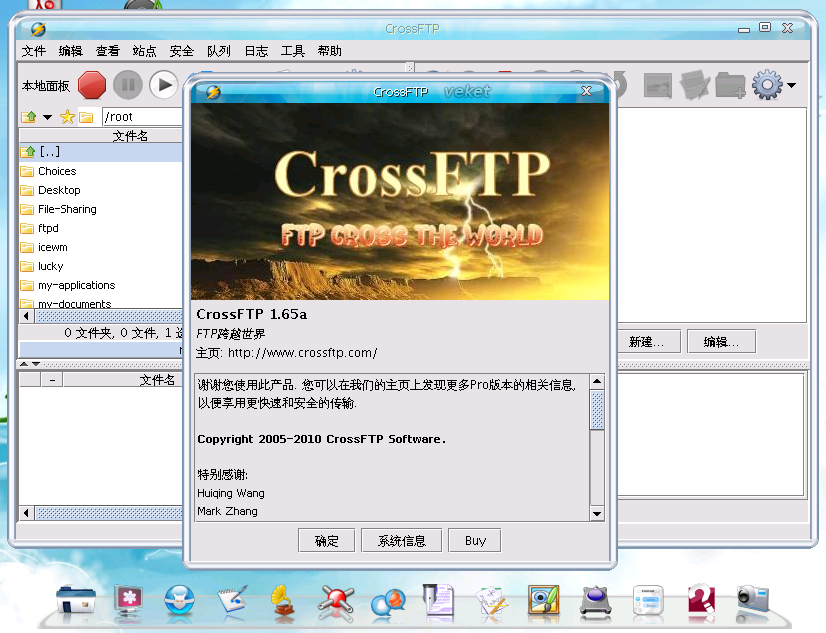The width and height of the screenshot is (826, 633).
Task: Open the file manager dock icon
Action: click(x=76, y=600)
